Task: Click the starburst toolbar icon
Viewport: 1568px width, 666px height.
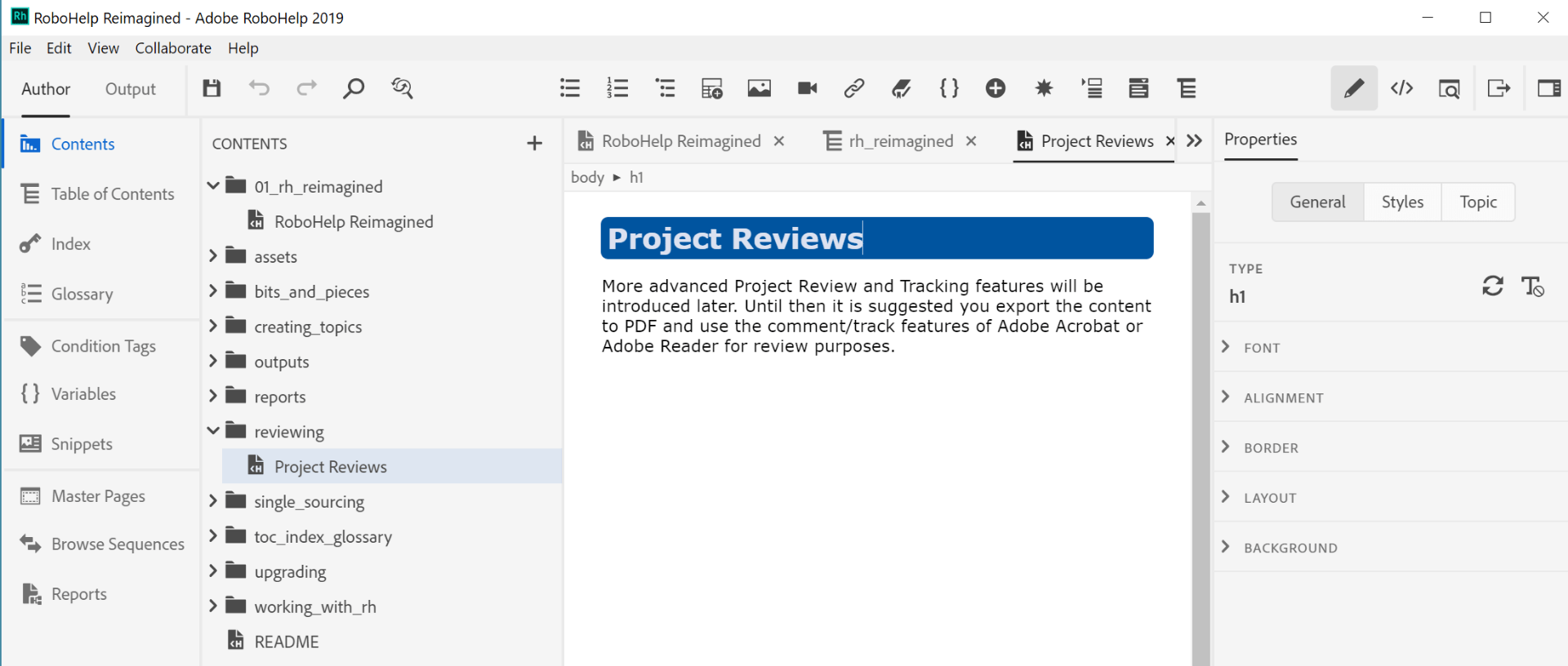Action: pyautogui.click(x=1044, y=88)
